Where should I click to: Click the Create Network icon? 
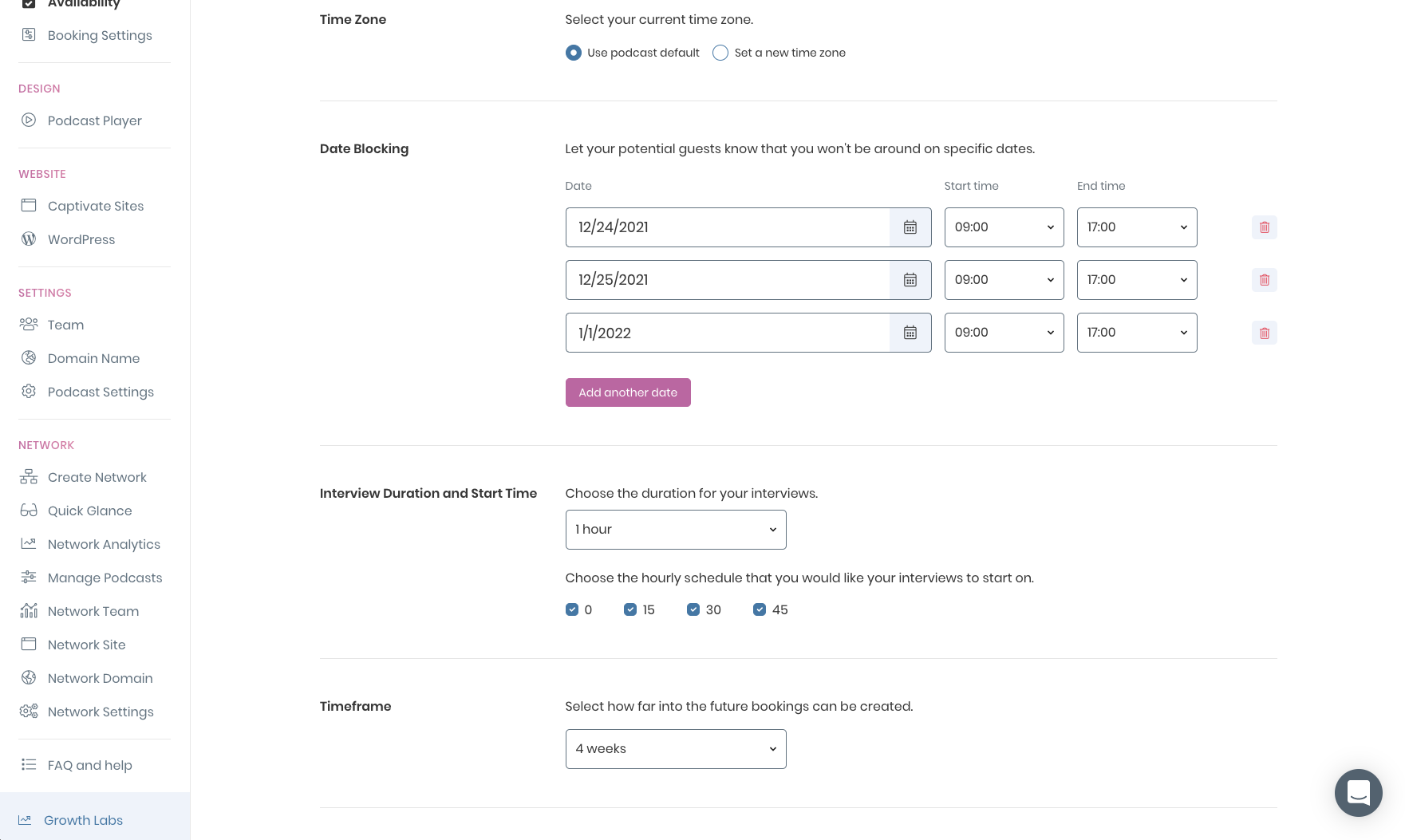29,476
